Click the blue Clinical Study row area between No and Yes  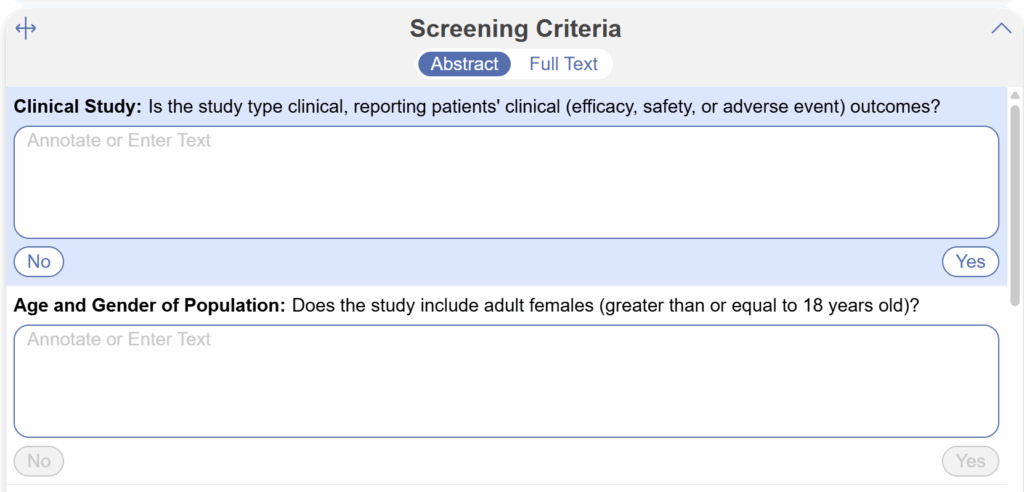point(500,262)
